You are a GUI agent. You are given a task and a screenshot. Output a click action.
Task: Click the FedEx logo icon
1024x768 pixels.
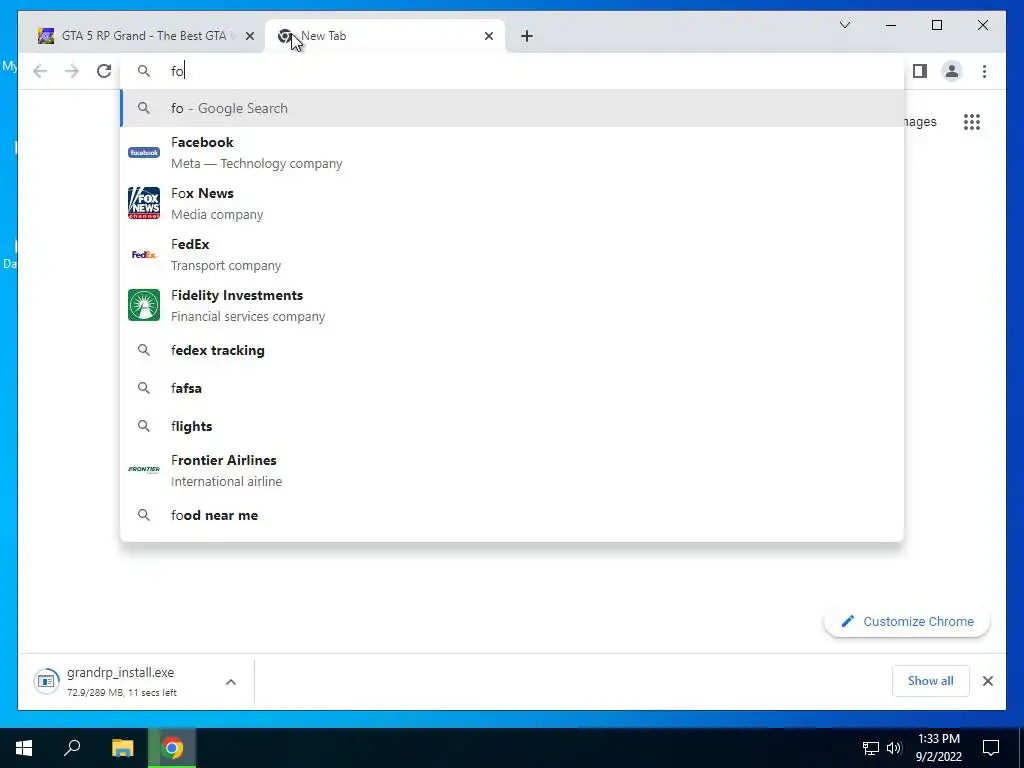[x=144, y=254]
